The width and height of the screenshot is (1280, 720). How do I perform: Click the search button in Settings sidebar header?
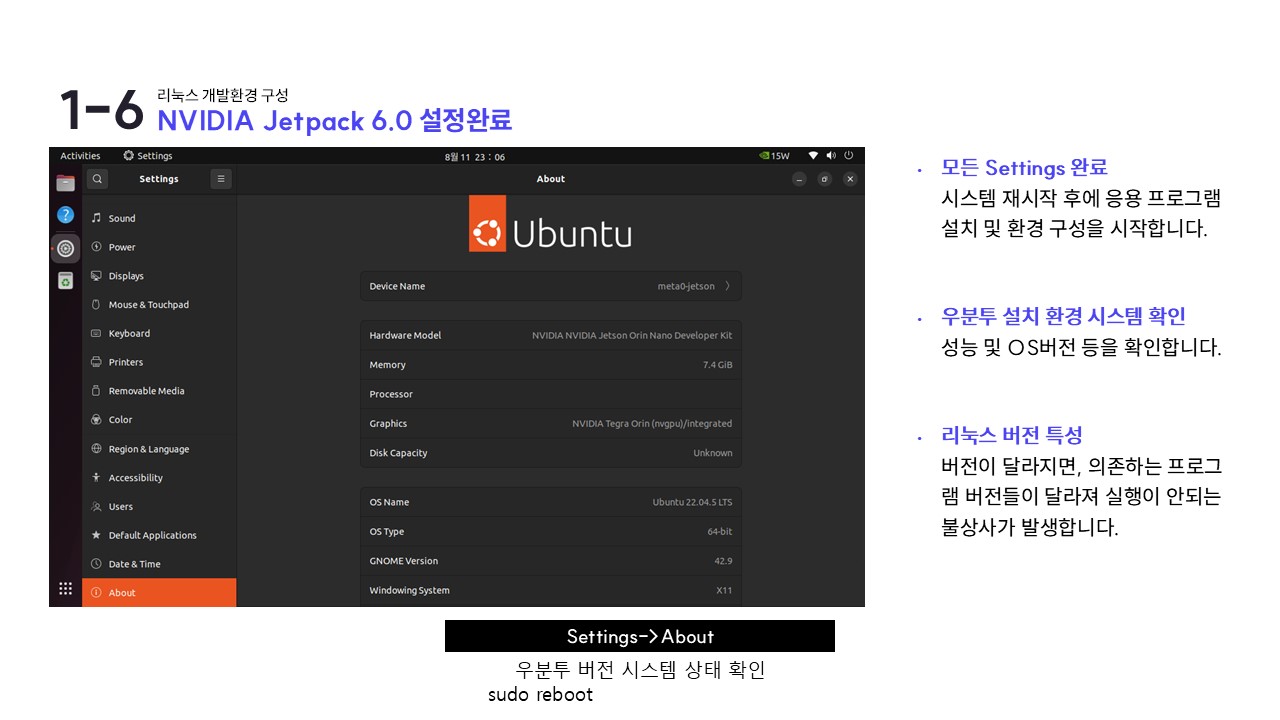[97, 179]
